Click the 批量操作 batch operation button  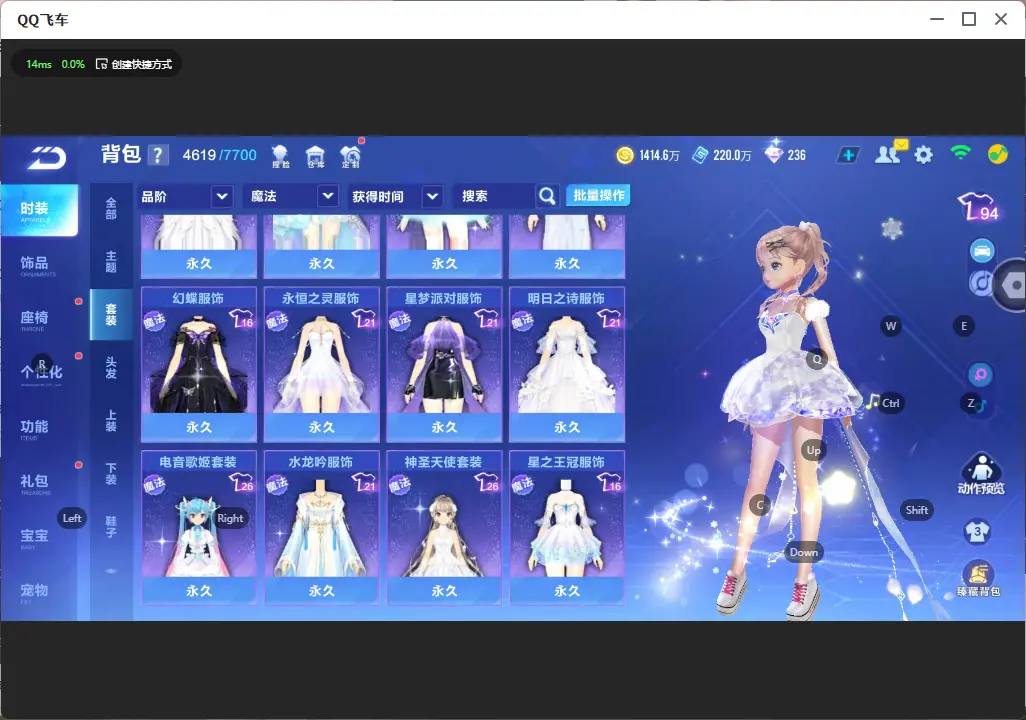pyautogui.click(x=598, y=196)
